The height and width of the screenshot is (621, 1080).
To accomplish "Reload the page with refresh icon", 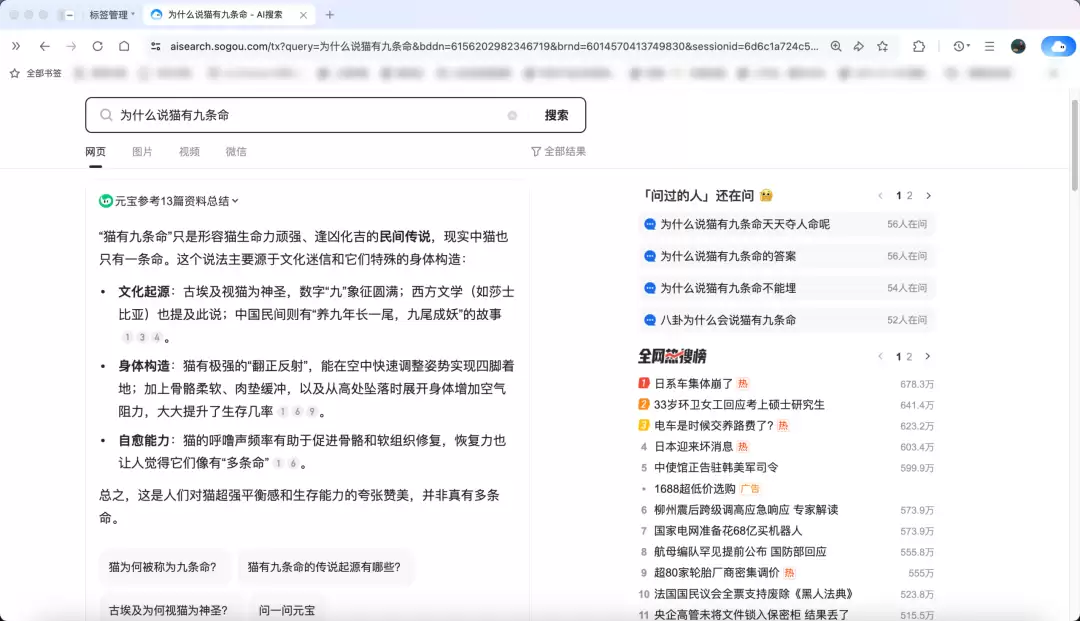I will (97, 46).
